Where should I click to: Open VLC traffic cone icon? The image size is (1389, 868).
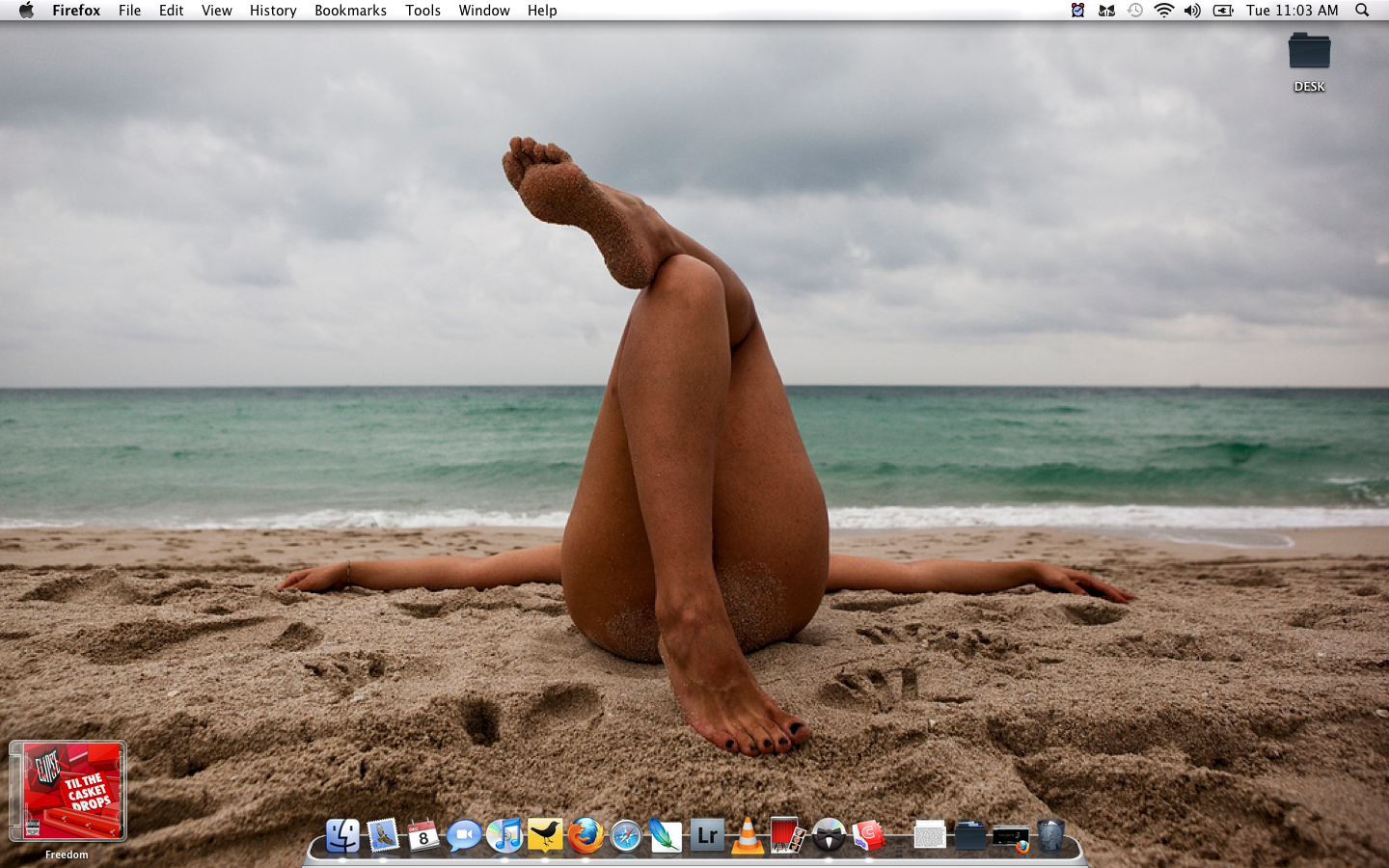(748, 835)
